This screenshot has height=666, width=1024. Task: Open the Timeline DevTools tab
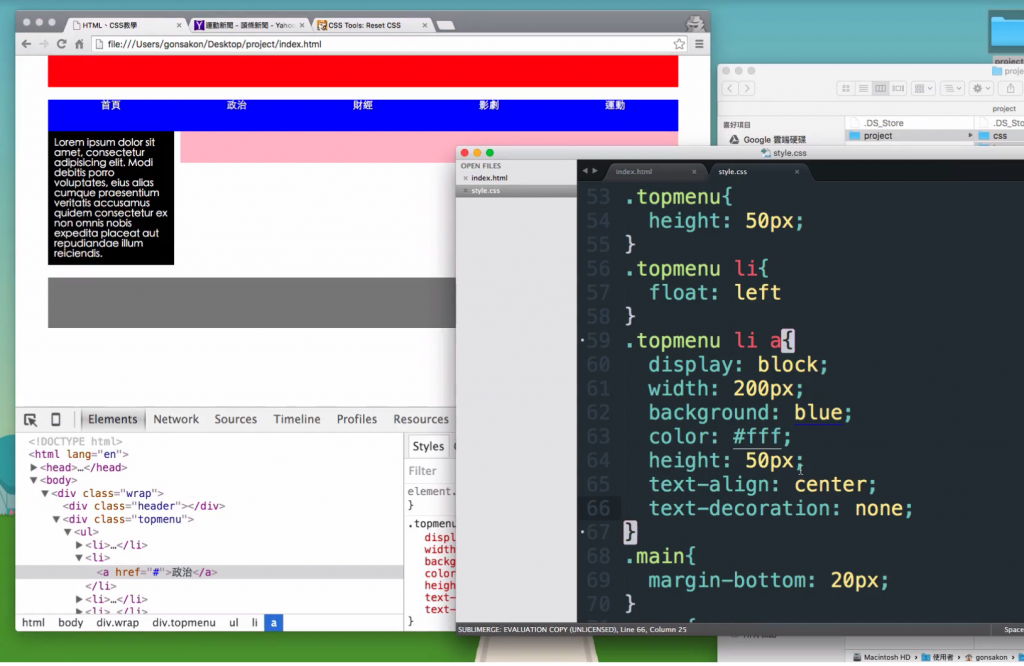pyautogui.click(x=296, y=419)
